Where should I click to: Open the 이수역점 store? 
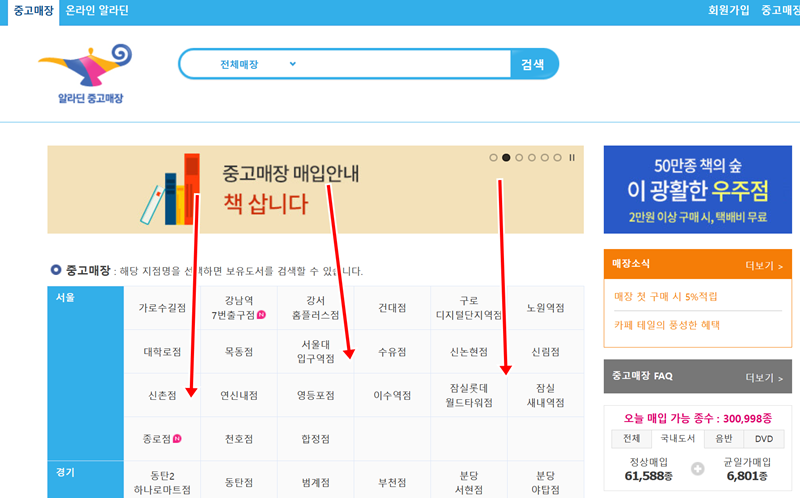coord(392,395)
